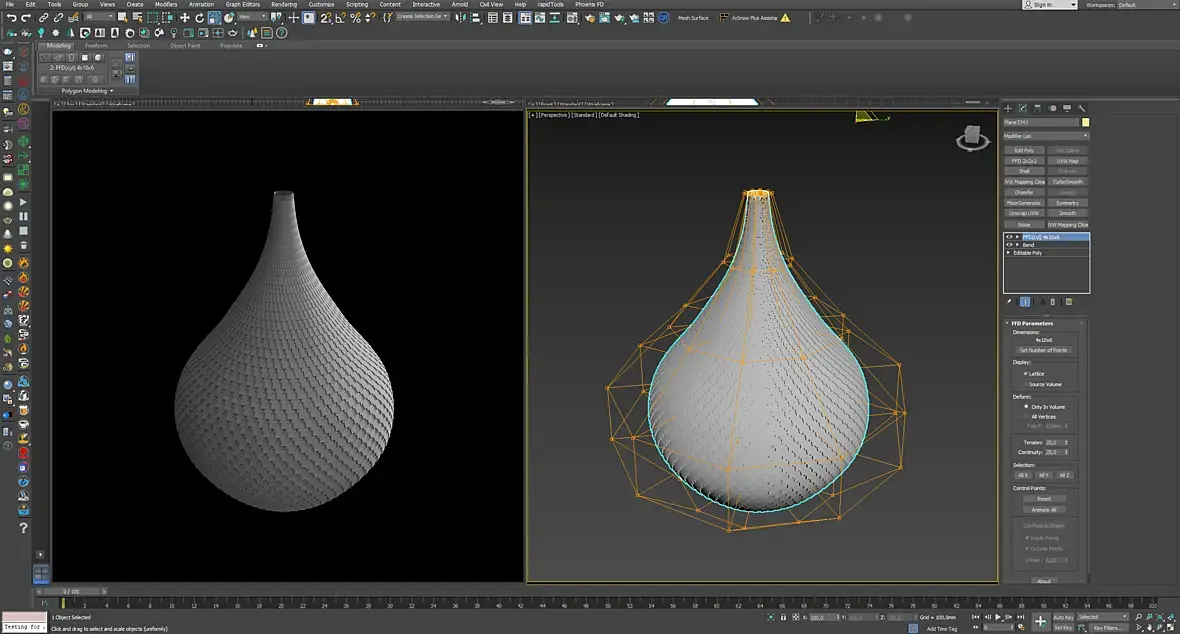Expand the Editable Poly stack entry
Viewport: 1180px width, 634px height.
click(1009, 253)
